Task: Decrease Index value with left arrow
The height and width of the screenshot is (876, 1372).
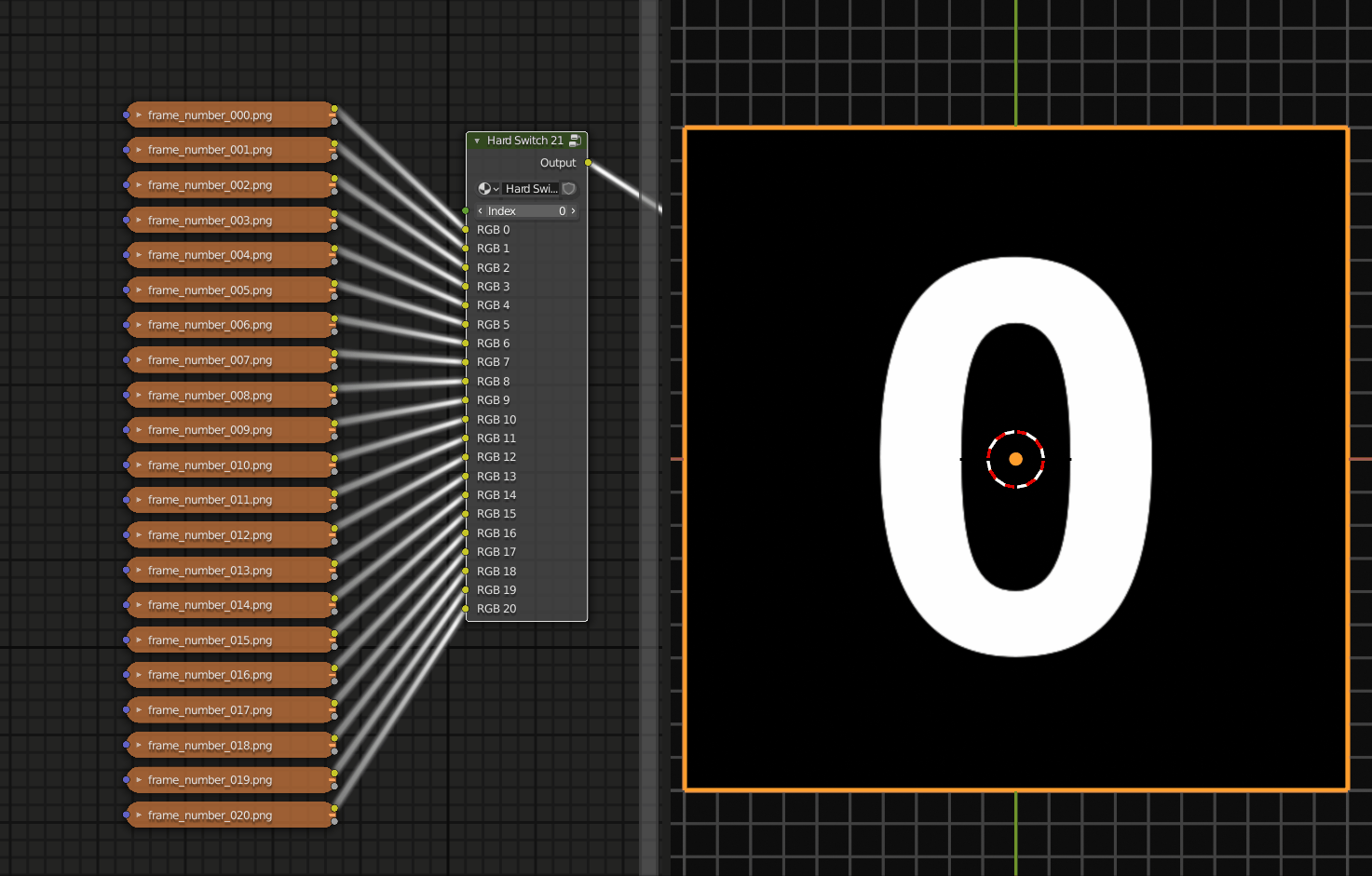Action: click(481, 211)
